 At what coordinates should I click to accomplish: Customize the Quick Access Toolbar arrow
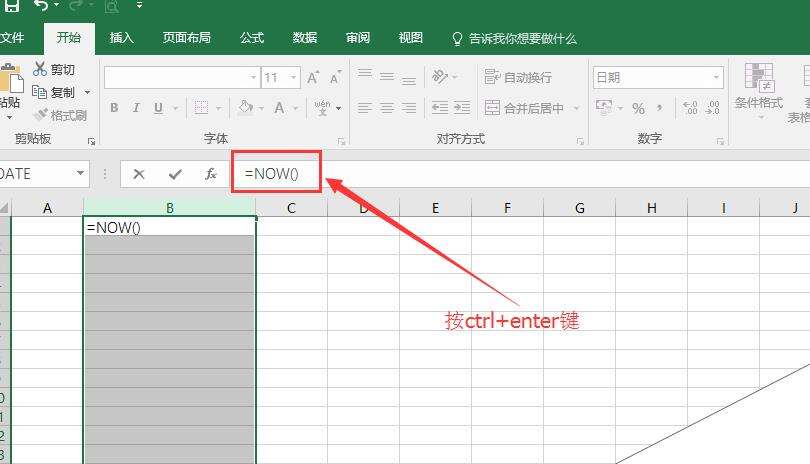click(139, 5)
